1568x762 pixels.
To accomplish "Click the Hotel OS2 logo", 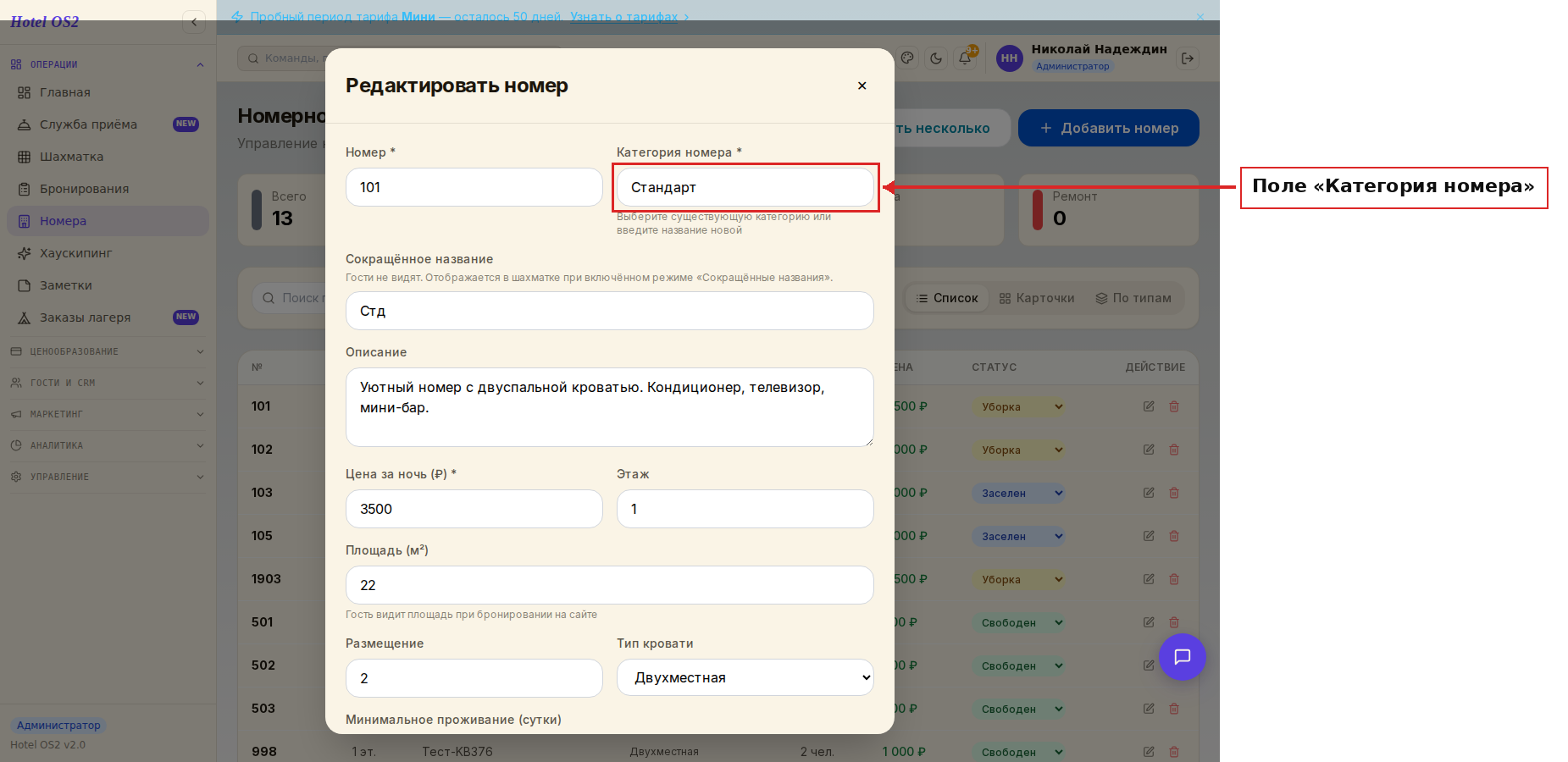I will (44, 22).
